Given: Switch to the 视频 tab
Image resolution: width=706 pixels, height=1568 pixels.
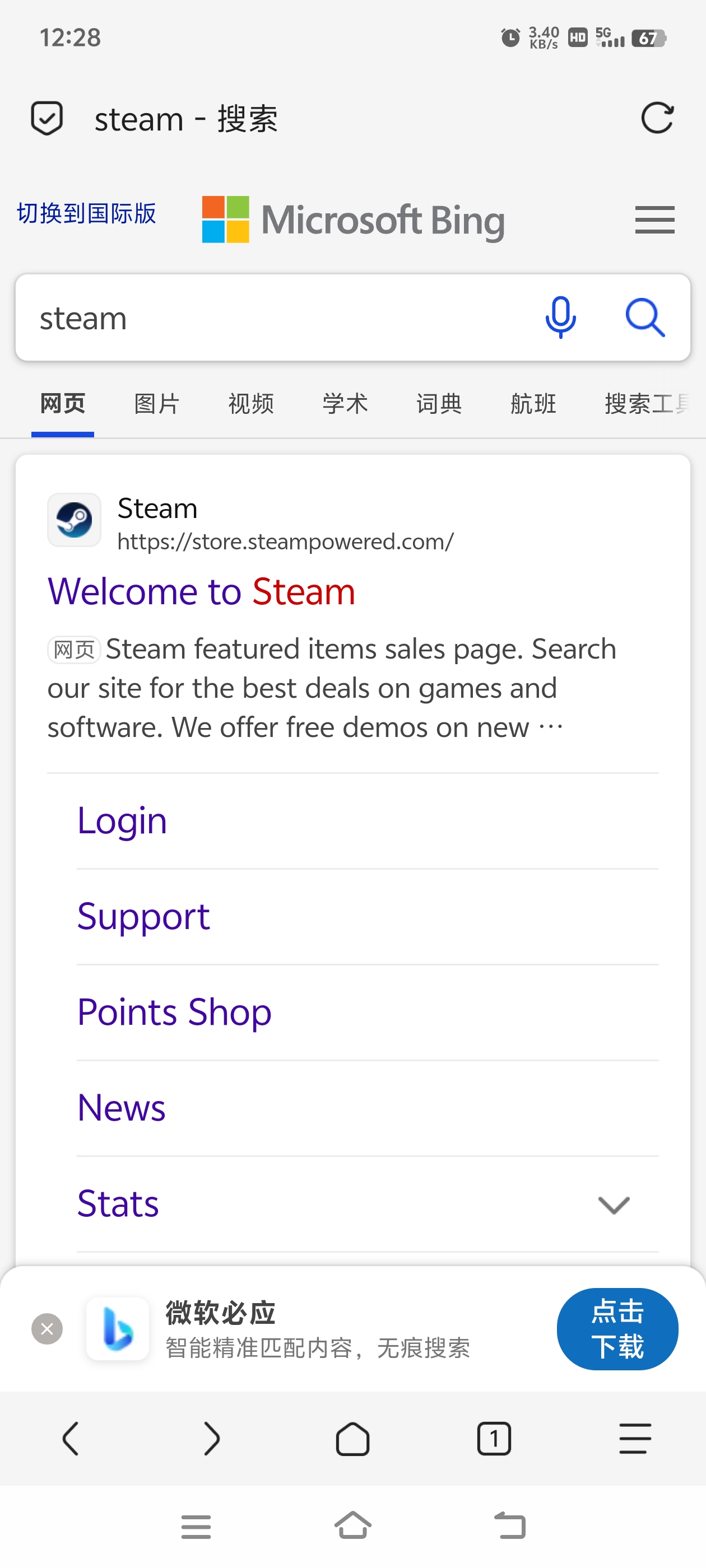Looking at the screenshot, I should [251, 404].
